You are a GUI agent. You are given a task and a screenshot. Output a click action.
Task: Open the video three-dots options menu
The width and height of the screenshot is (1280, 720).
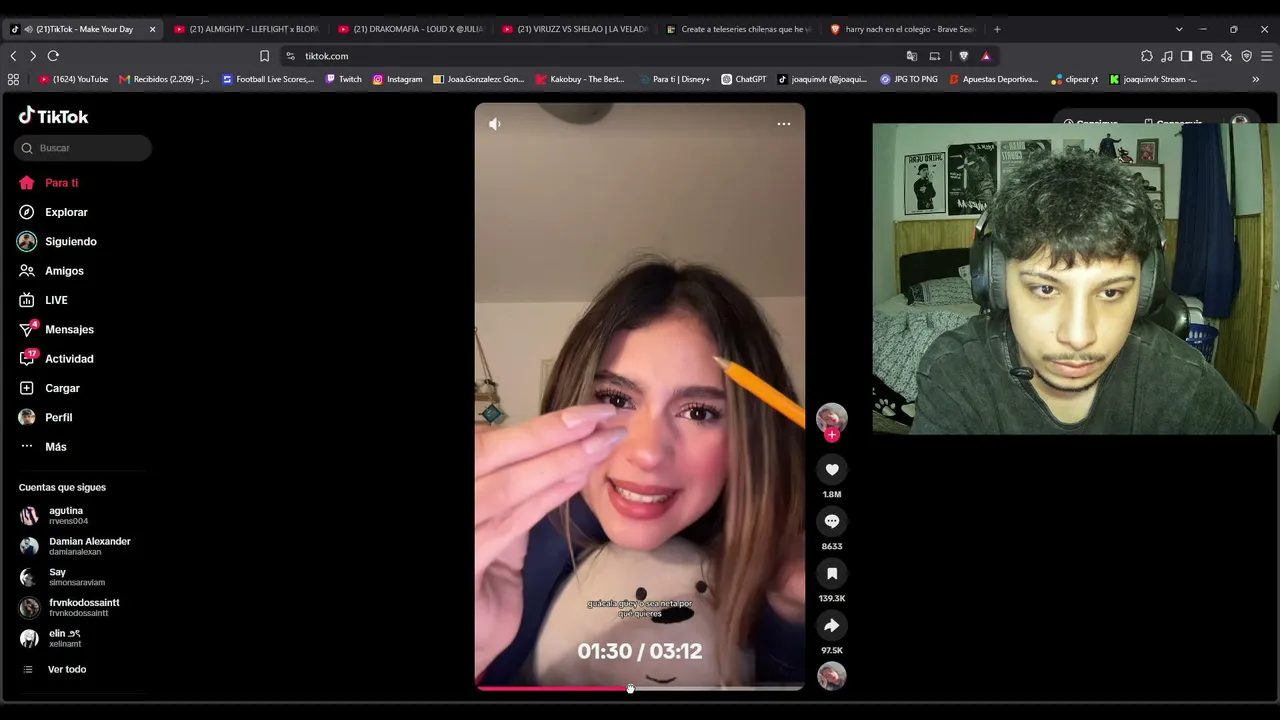coord(784,124)
